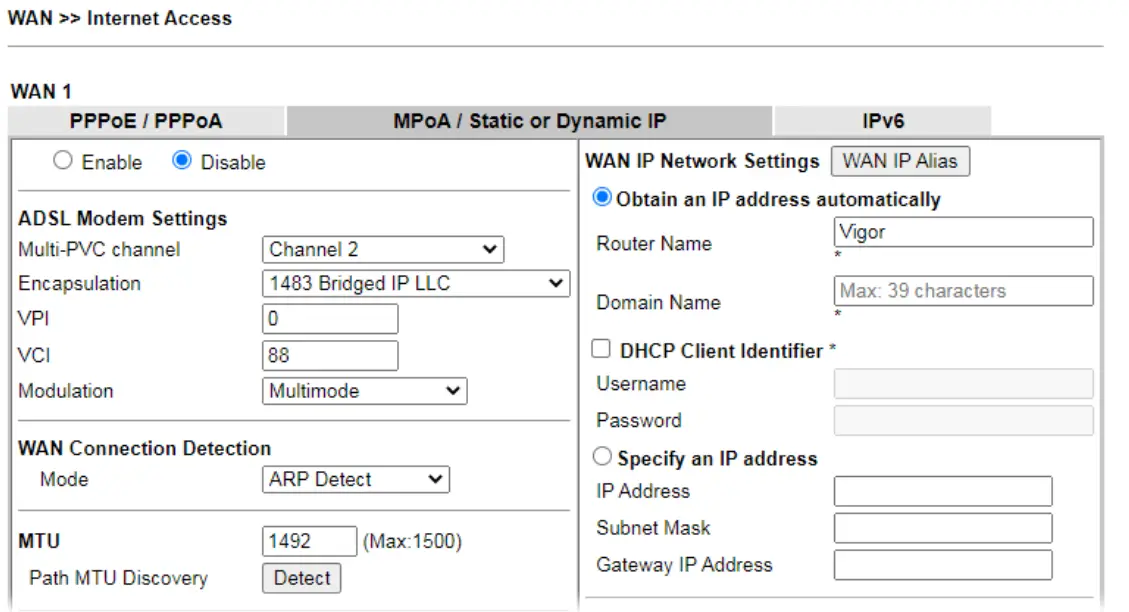Edit the MTU value field
This screenshot has width=1129, height=612.
(309, 540)
